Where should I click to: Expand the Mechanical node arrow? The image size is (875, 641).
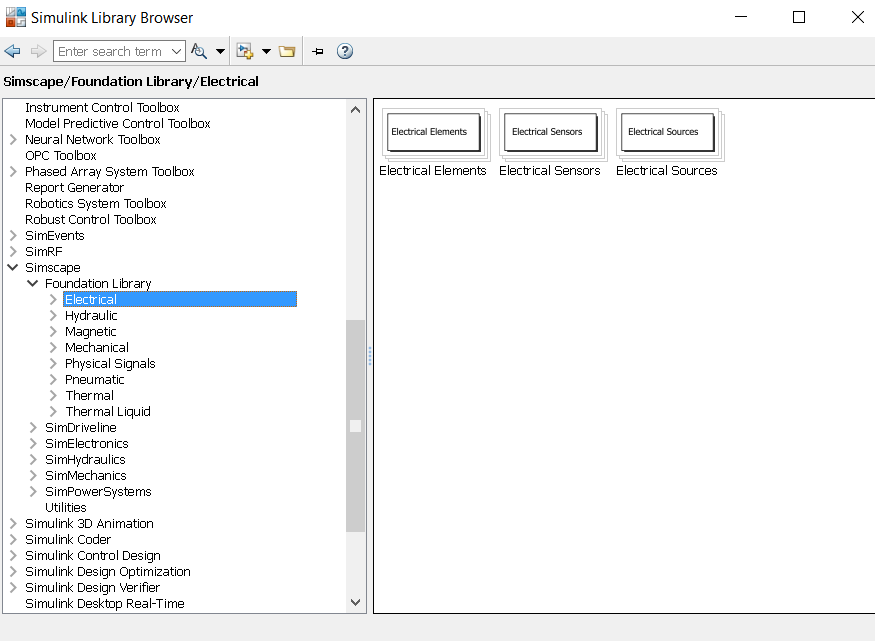(53, 348)
